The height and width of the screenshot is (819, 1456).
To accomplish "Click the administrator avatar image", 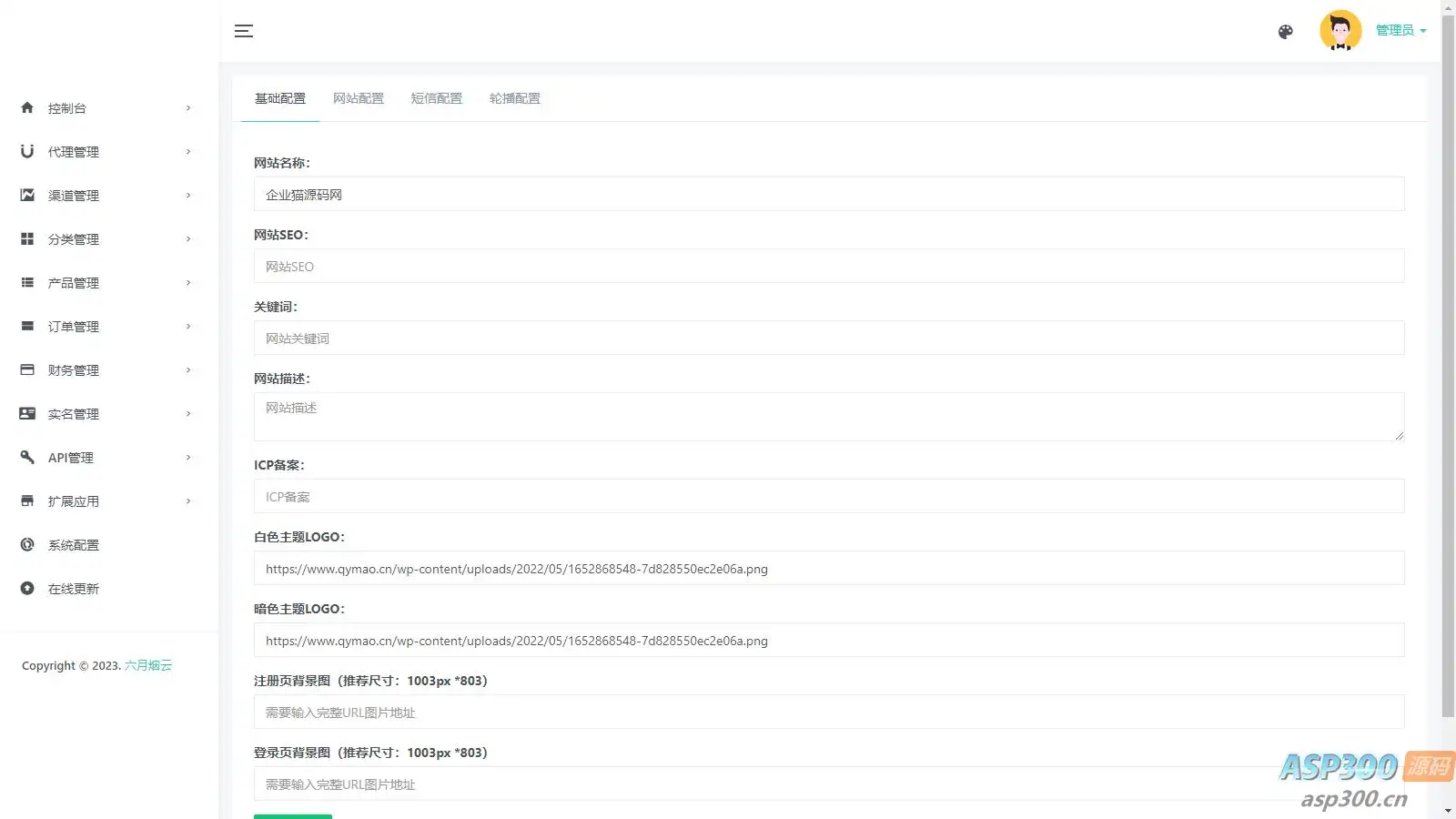I will pos(1340,31).
